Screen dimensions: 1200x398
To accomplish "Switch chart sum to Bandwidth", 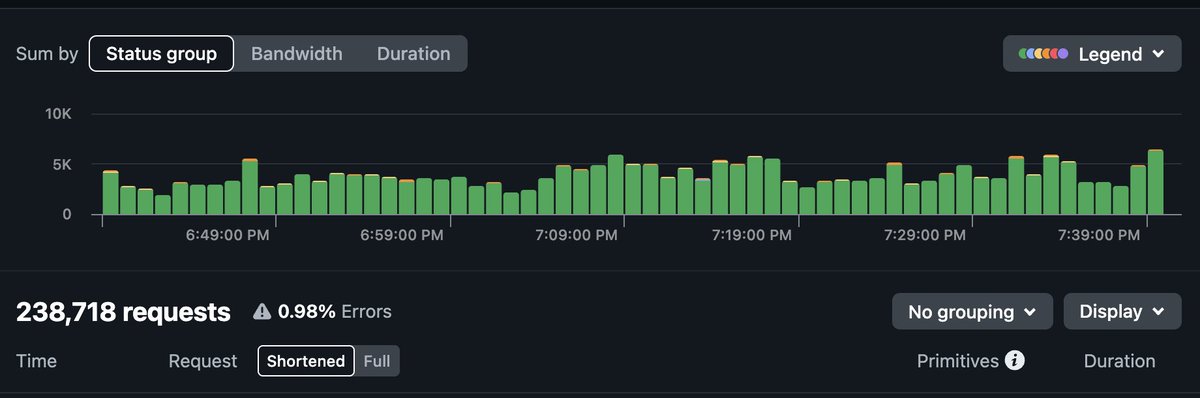I will click(297, 54).
